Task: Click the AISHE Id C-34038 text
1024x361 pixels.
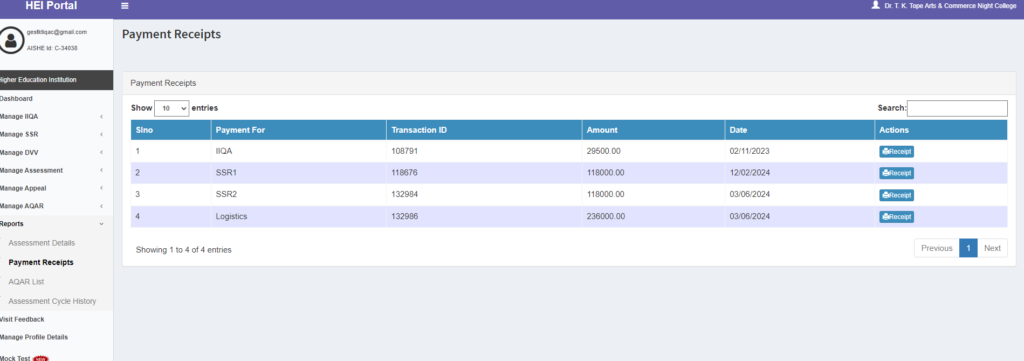Action: (52, 48)
